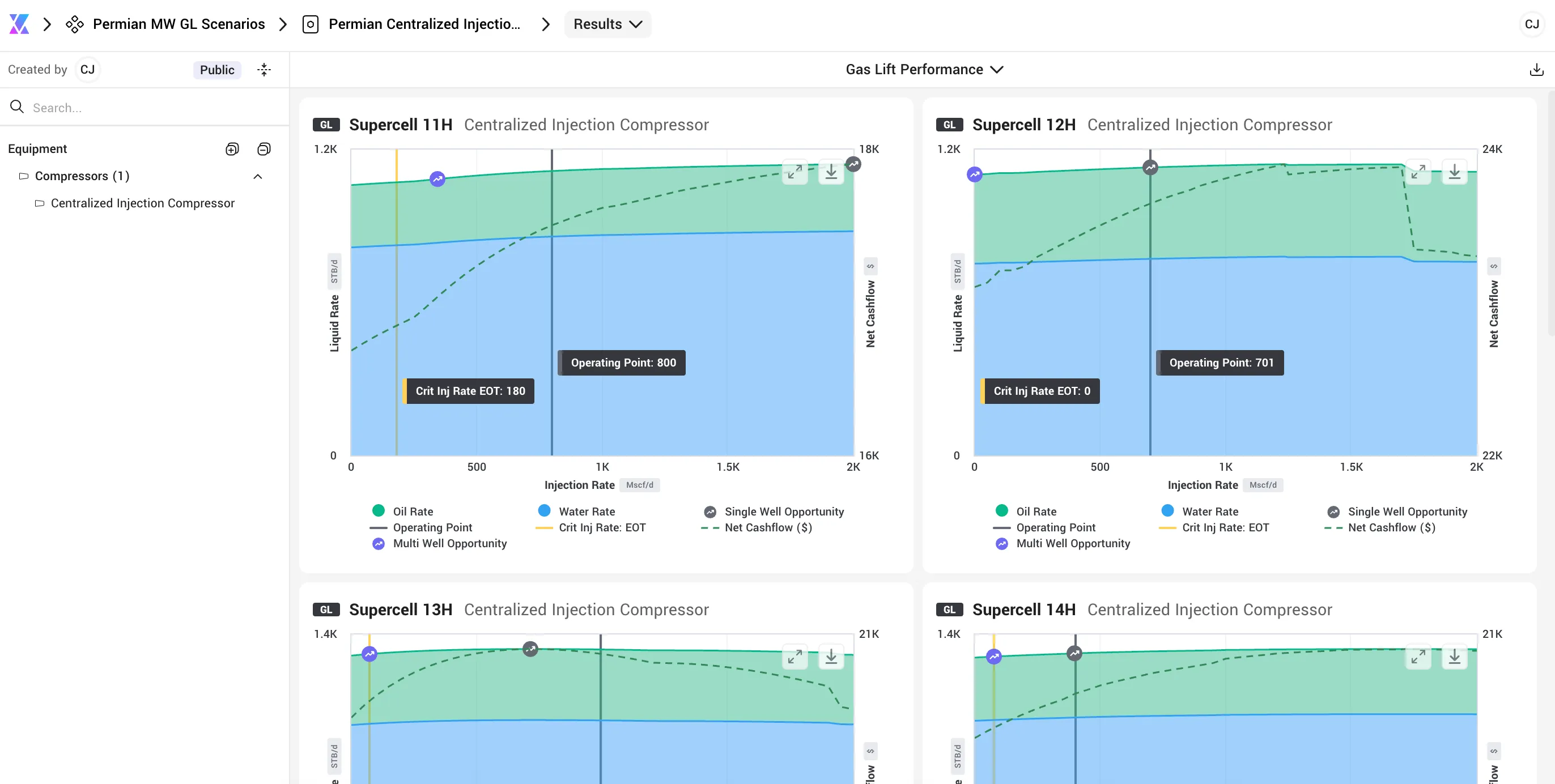This screenshot has width=1555, height=784.
Task: Toggle Operating Point legend in Supercell 12H
Action: (1044, 527)
